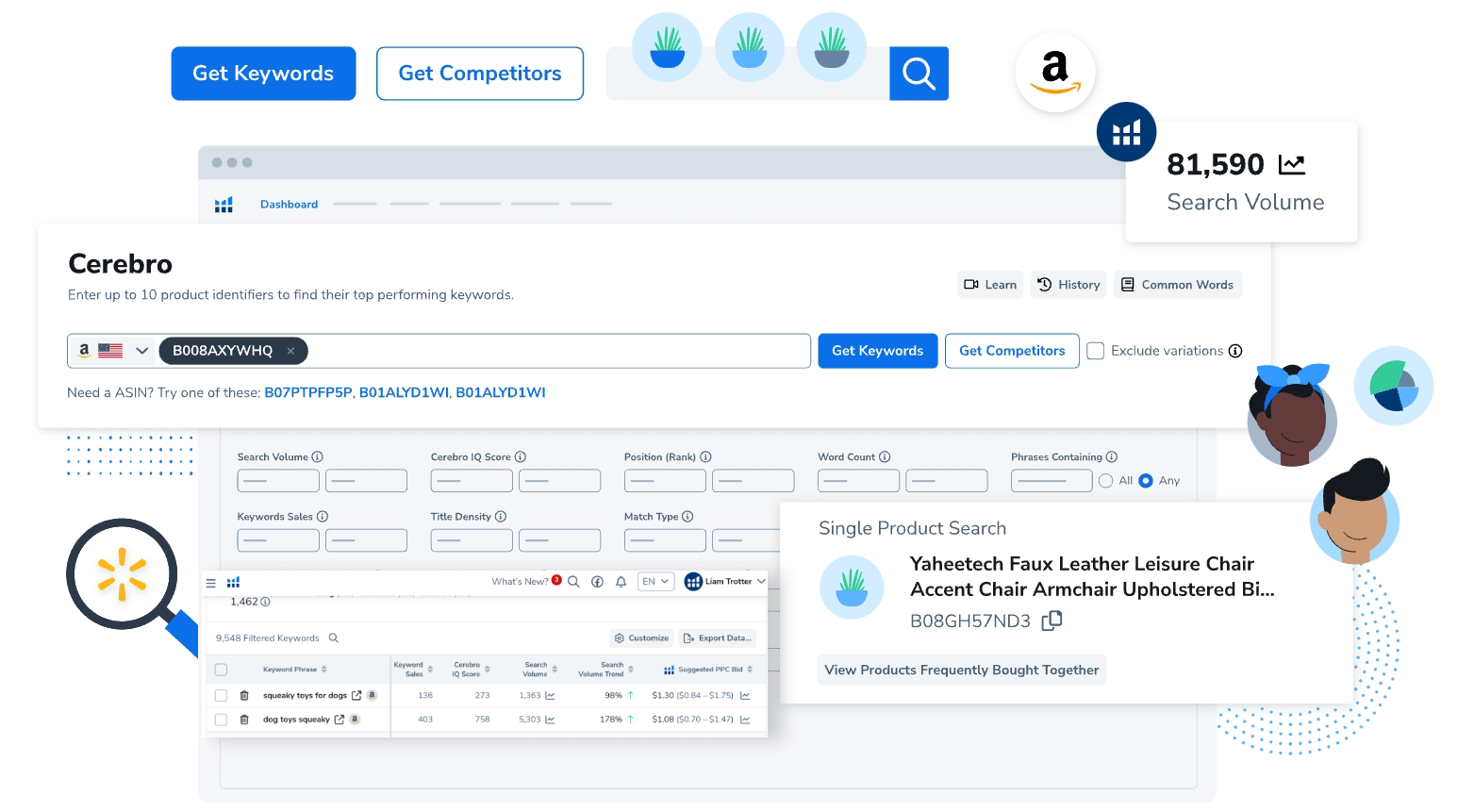
Task: Expand the Liam Trotter account menu
Action: 725,582
